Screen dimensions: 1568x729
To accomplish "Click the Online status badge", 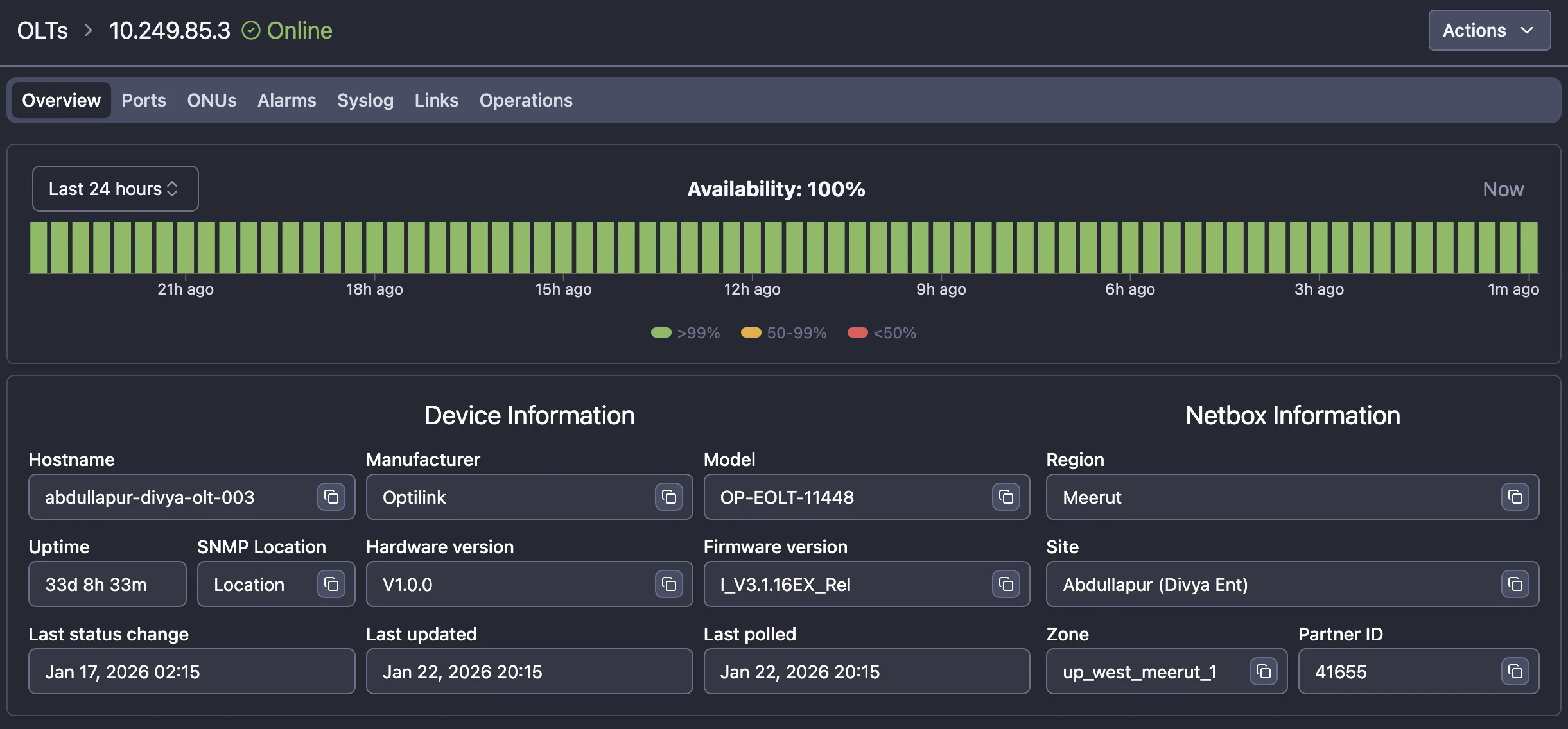I will pos(287,30).
